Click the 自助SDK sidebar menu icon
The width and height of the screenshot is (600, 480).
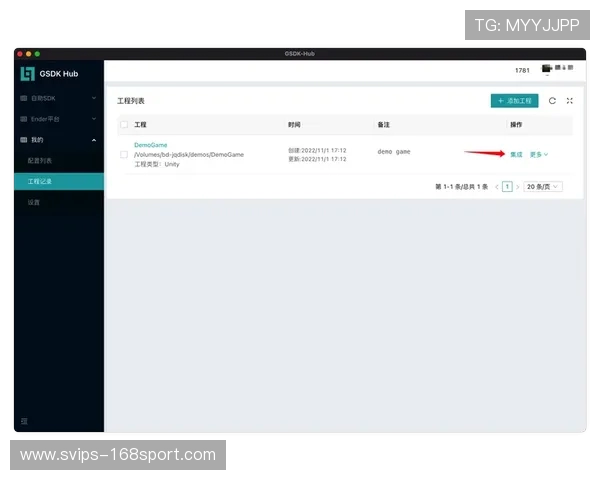click(24, 98)
